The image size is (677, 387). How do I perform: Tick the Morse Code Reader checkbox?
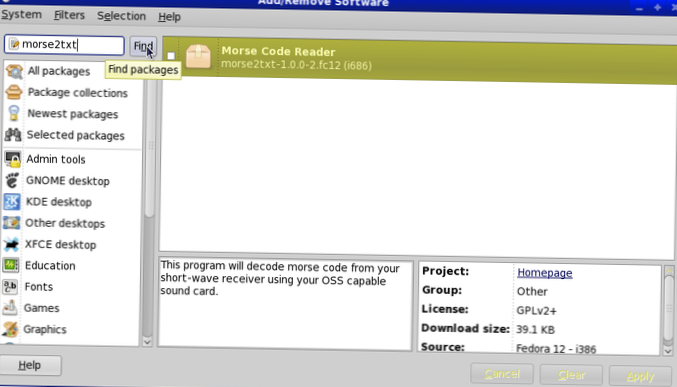click(x=171, y=56)
